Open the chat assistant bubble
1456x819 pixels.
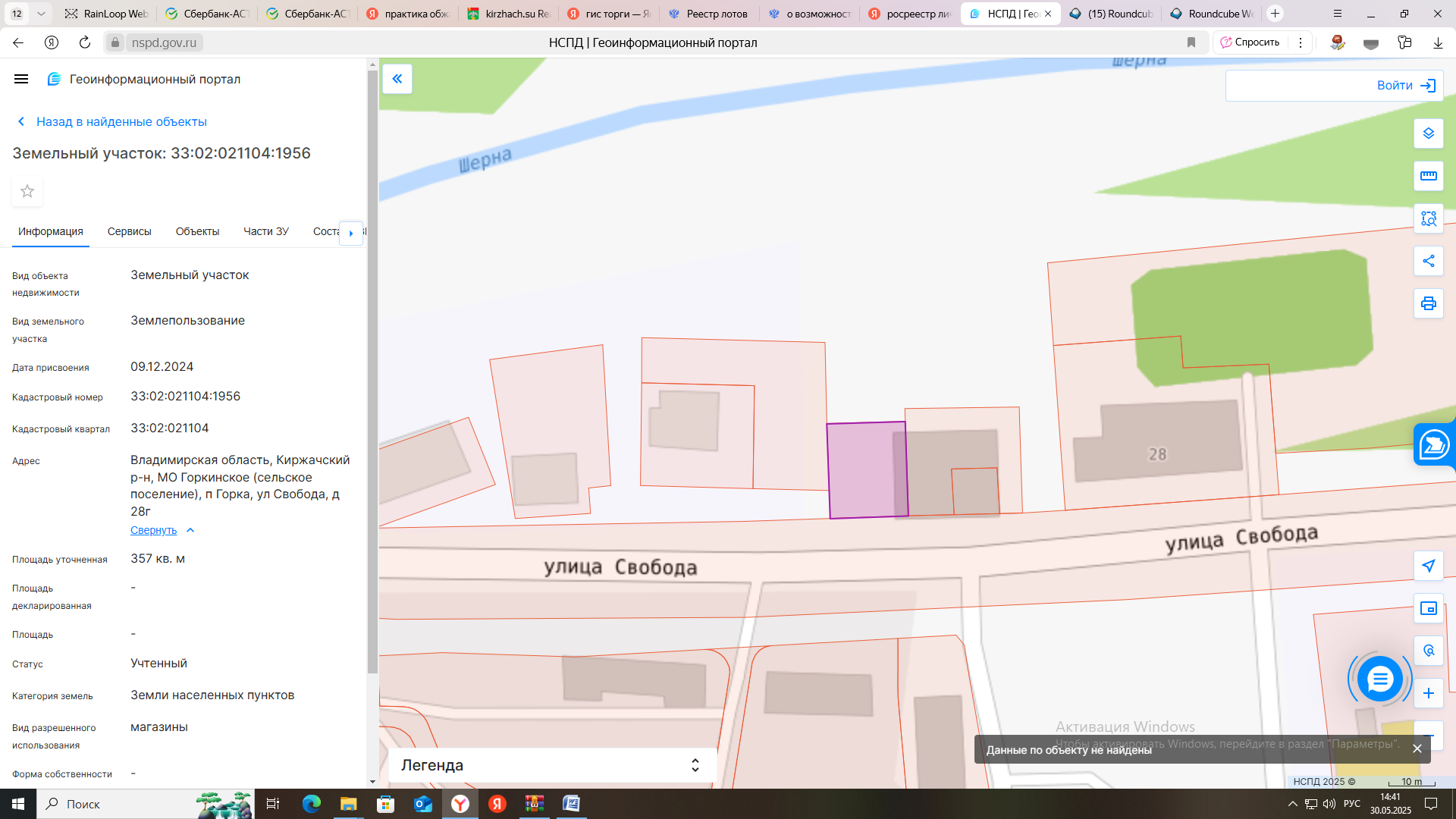[1379, 679]
